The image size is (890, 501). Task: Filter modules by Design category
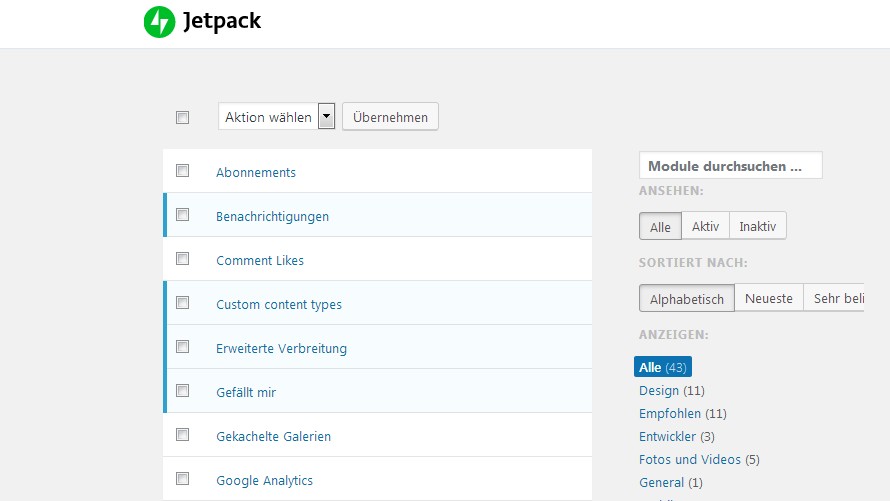(658, 391)
